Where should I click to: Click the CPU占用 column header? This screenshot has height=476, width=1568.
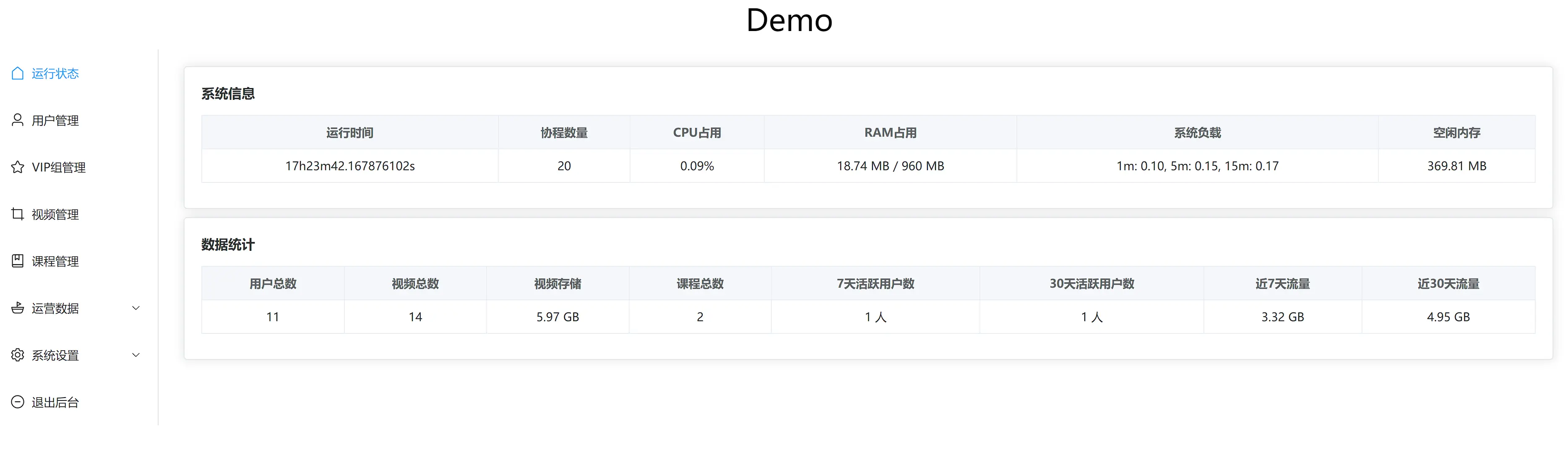point(697,132)
